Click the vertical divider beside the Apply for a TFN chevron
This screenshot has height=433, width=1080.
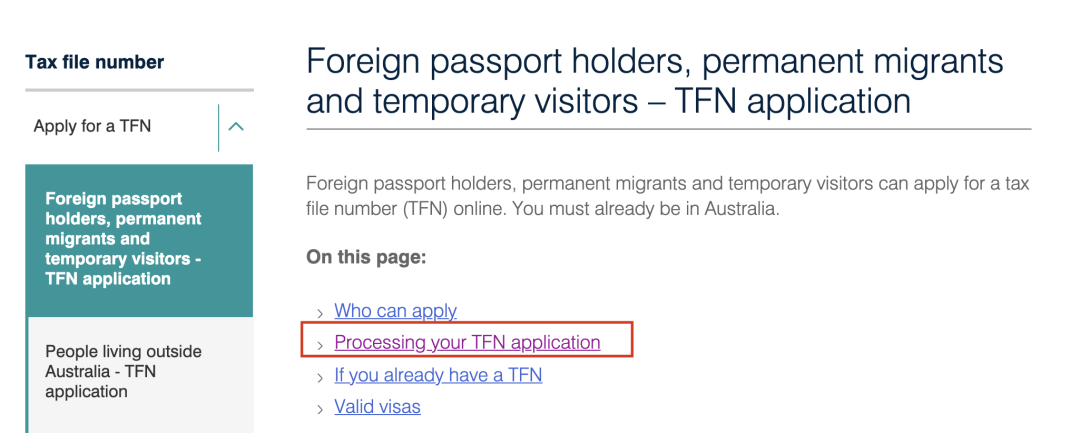[x=218, y=128]
